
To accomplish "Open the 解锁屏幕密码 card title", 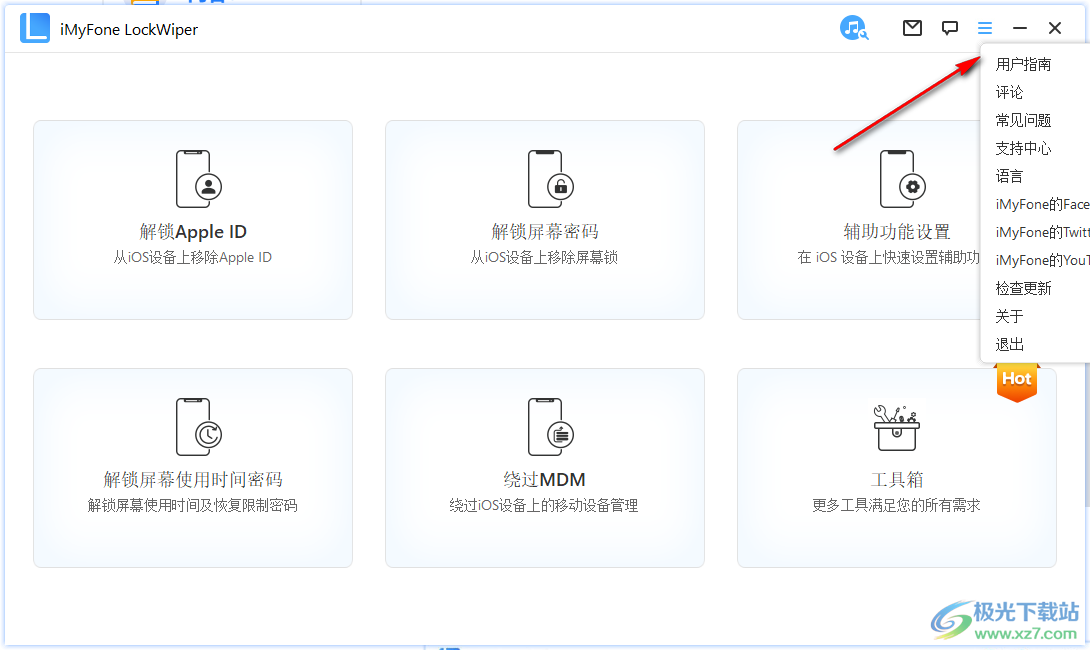I will 545,231.
